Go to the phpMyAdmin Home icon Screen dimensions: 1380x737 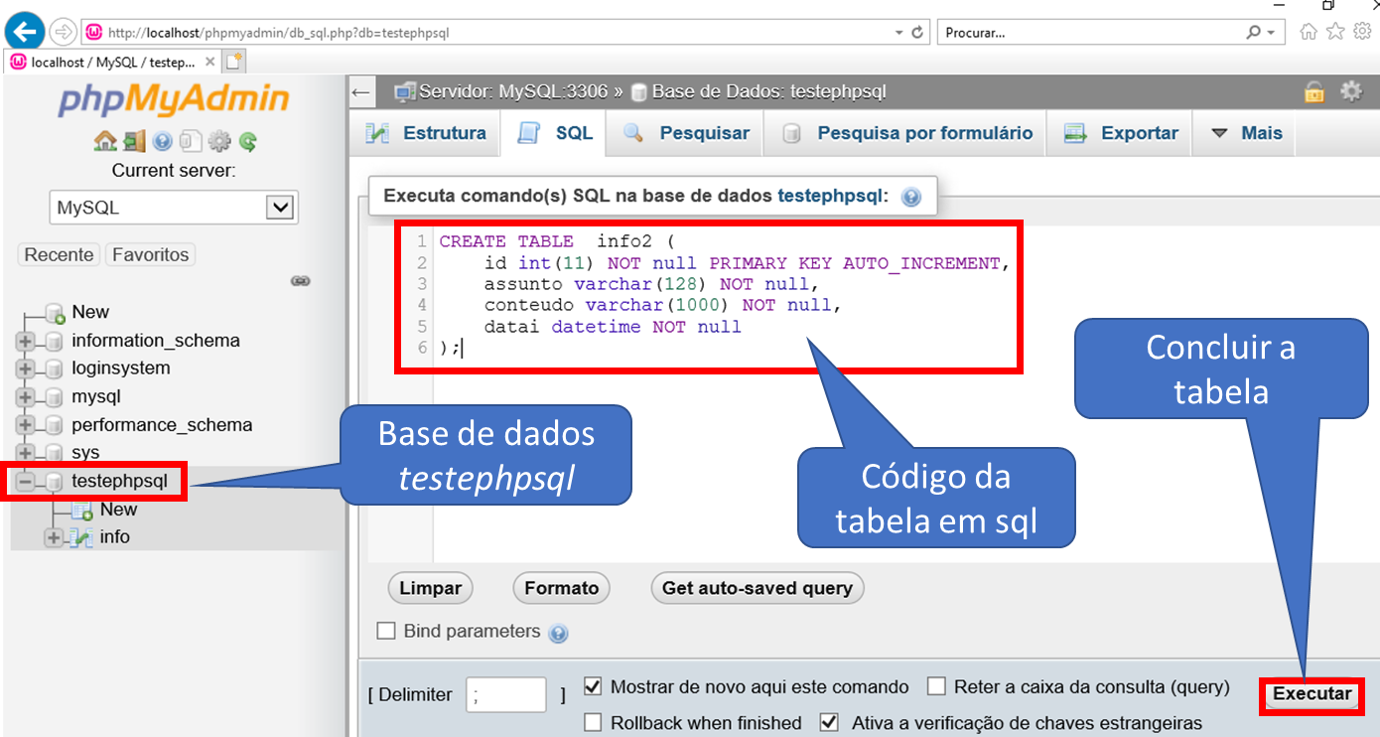point(105,141)
